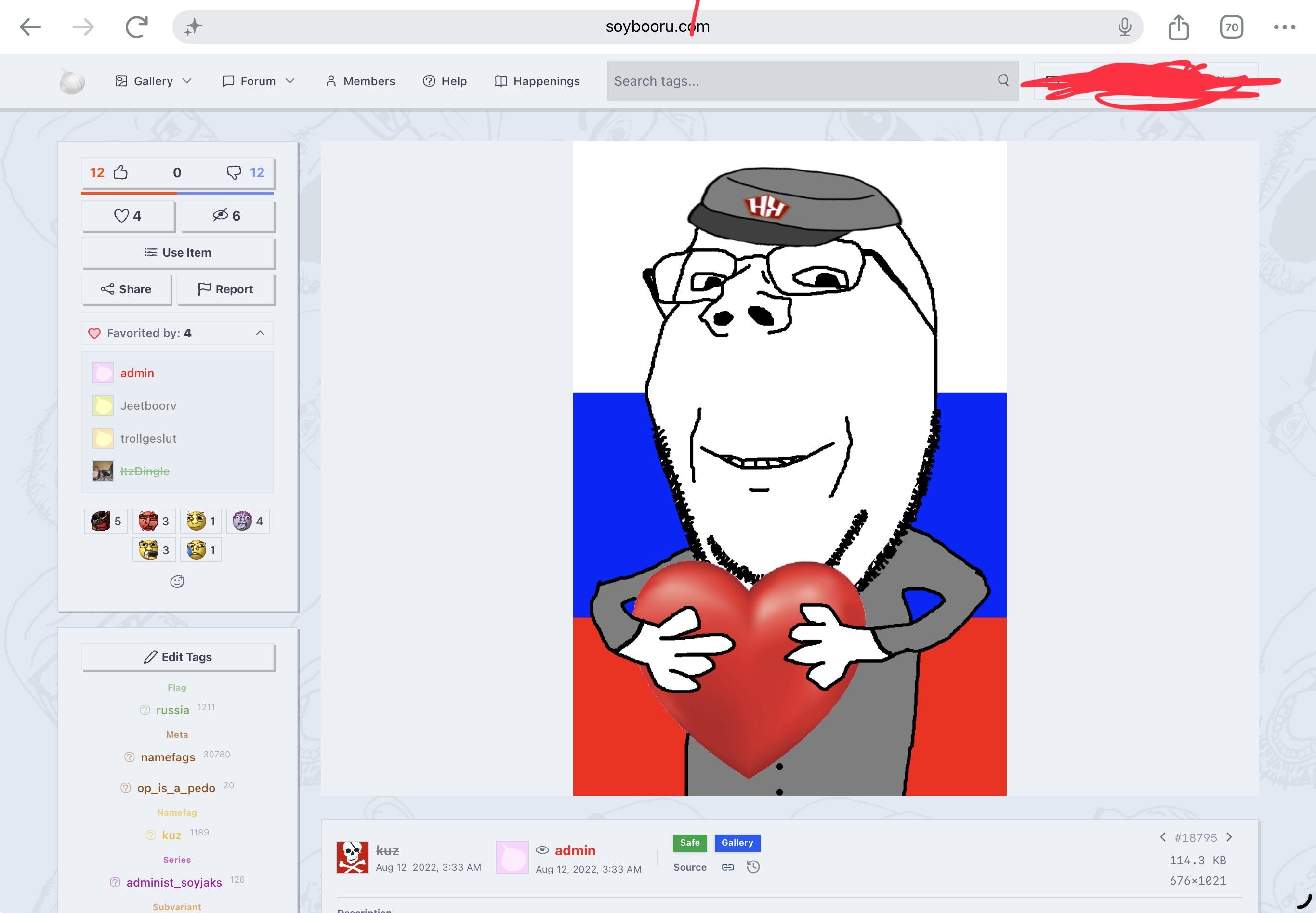Open the kuz tag help icon
1316x913 pixels.
150,835
